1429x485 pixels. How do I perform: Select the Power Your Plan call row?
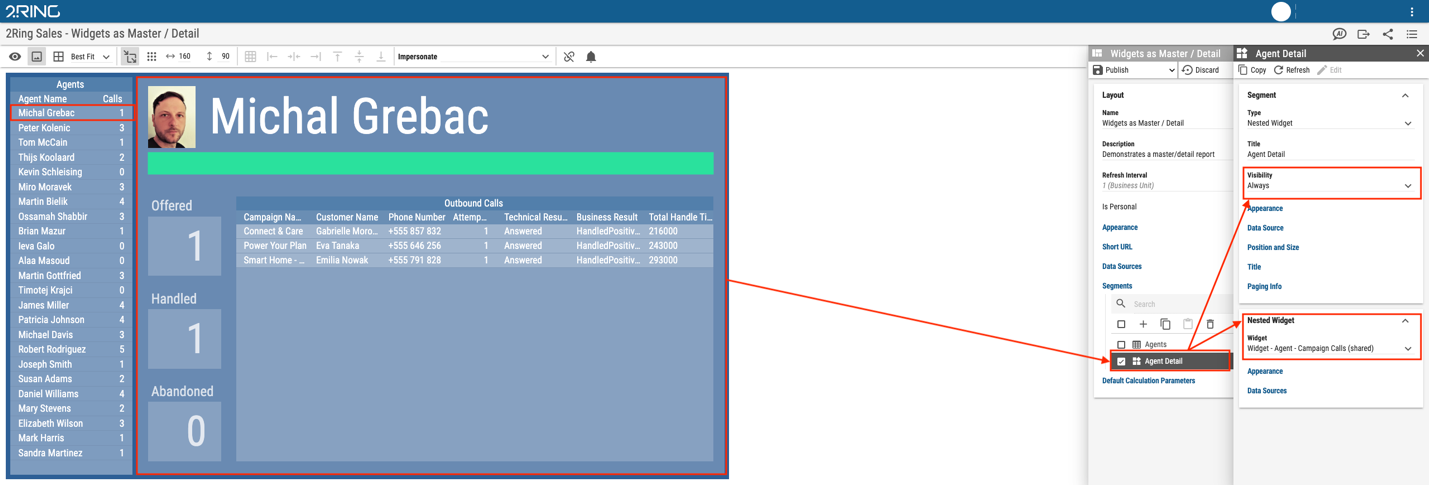pos(475,245)
